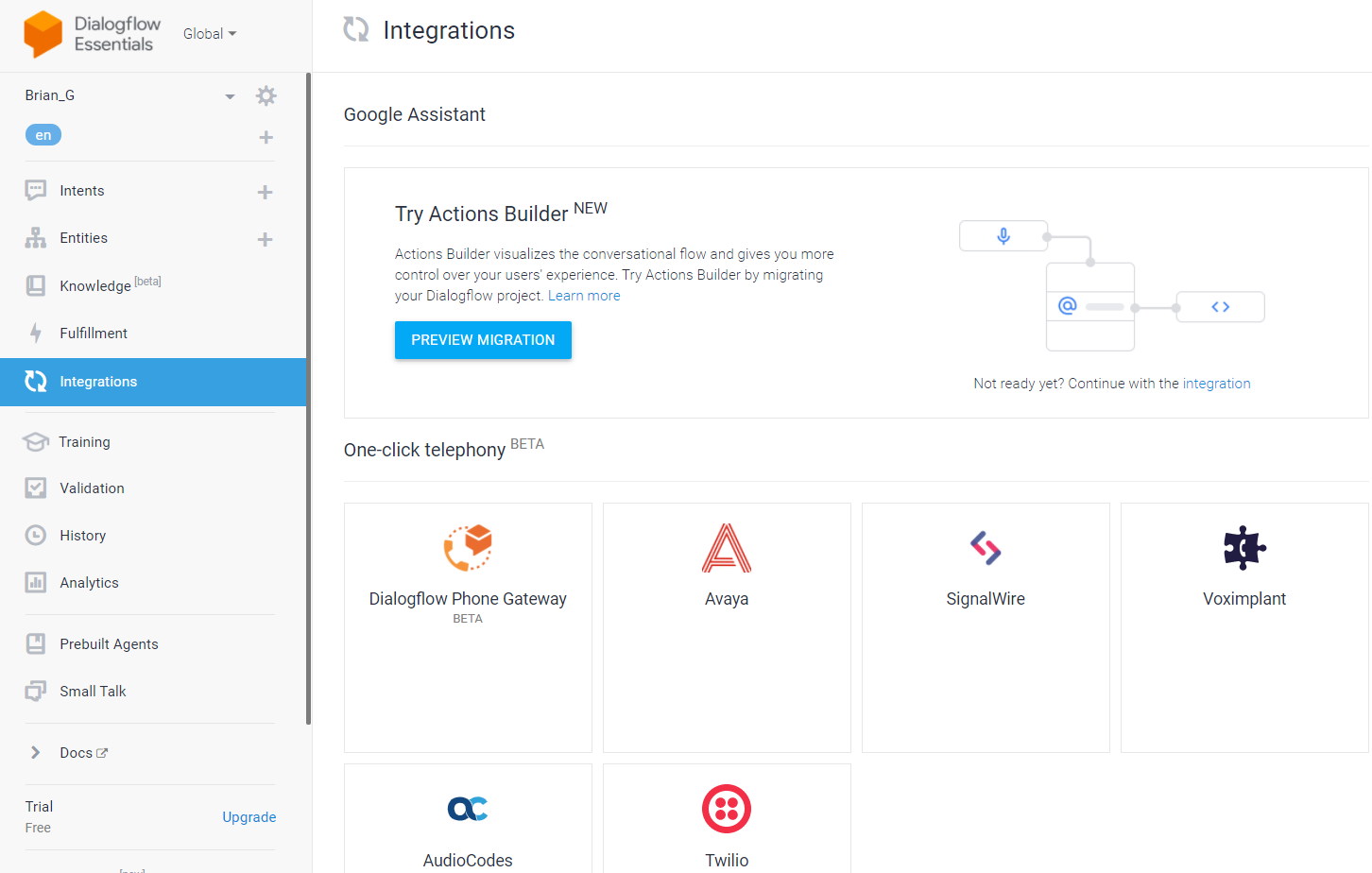Open the Intents menu item
1372x873 pixels.
click(82, 191)
